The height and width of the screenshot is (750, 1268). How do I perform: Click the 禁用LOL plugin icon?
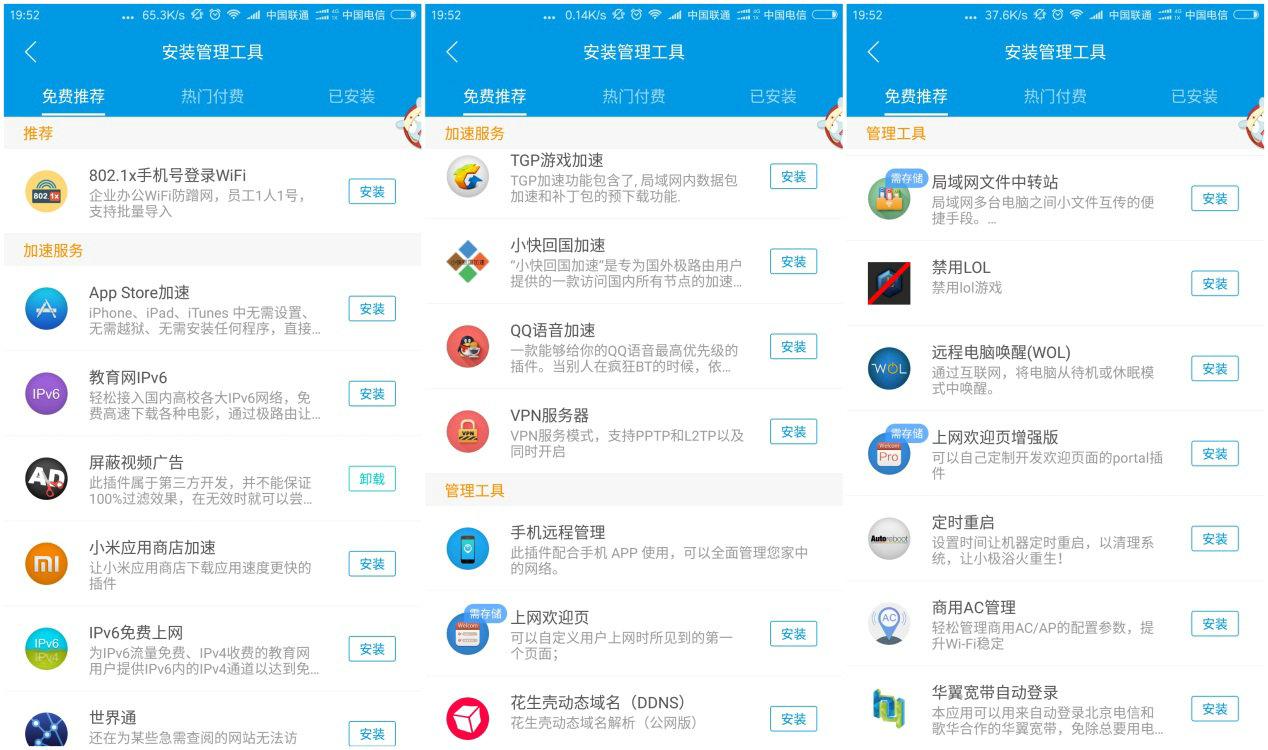point(889,283)
